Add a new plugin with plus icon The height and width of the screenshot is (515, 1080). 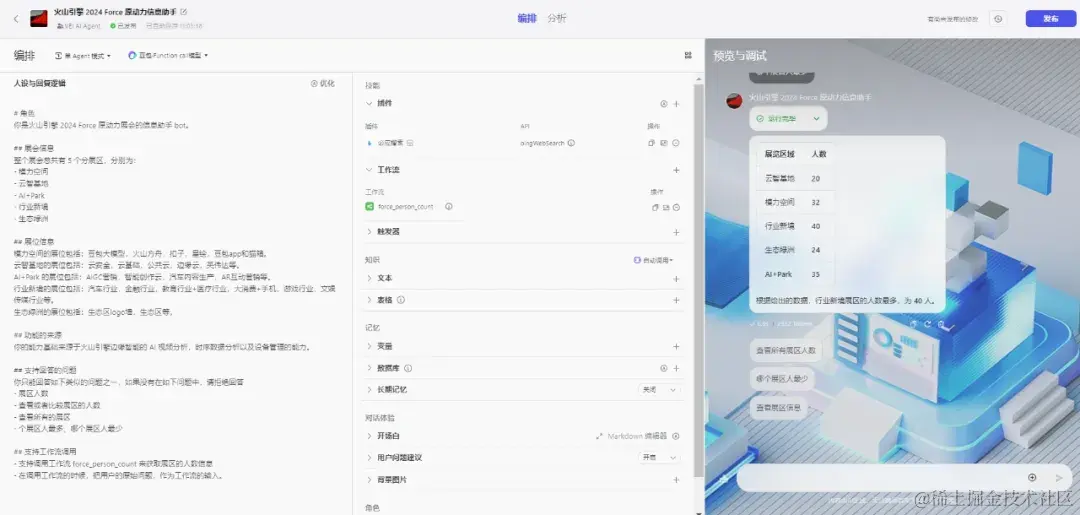coord(676,104)
